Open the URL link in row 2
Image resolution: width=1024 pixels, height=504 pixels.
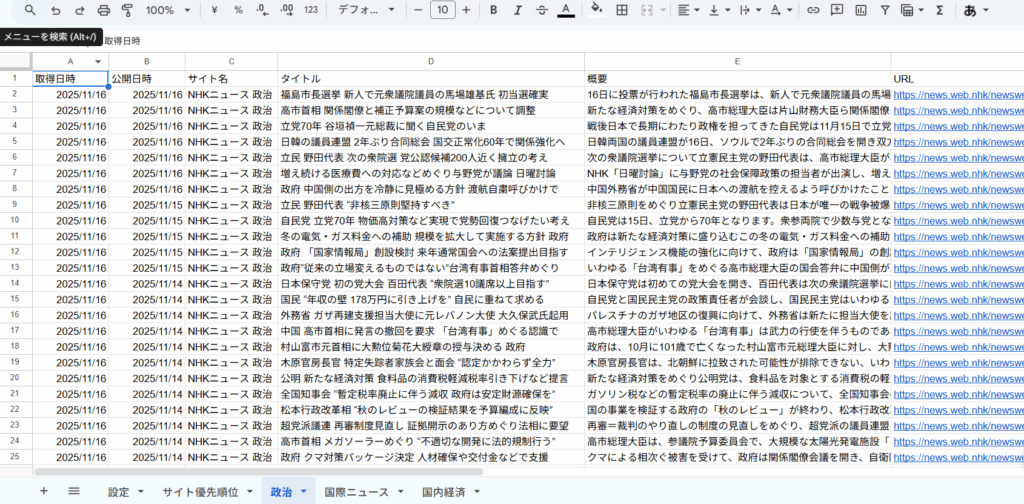(957, 95)
